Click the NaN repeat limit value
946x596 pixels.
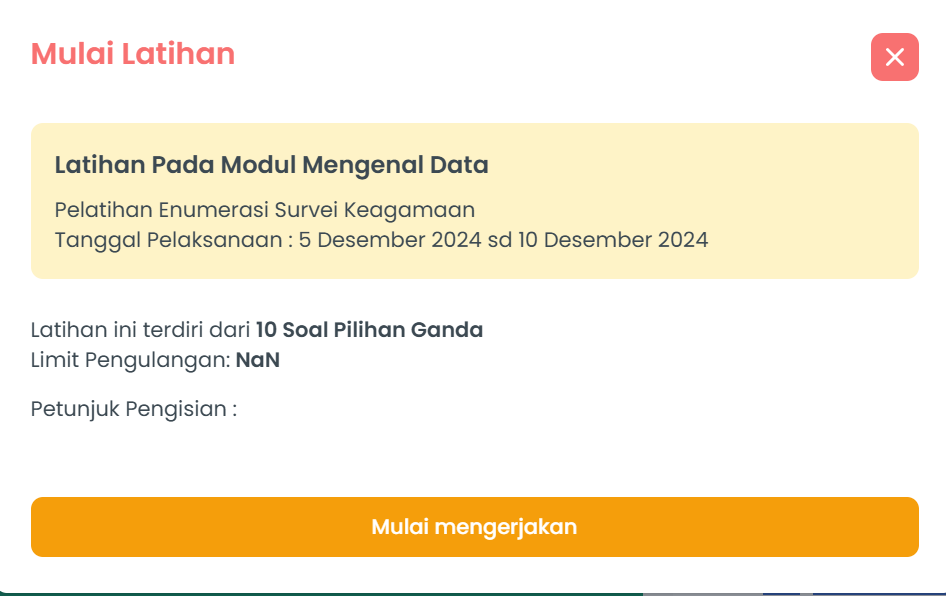click(x=258, y=360)
